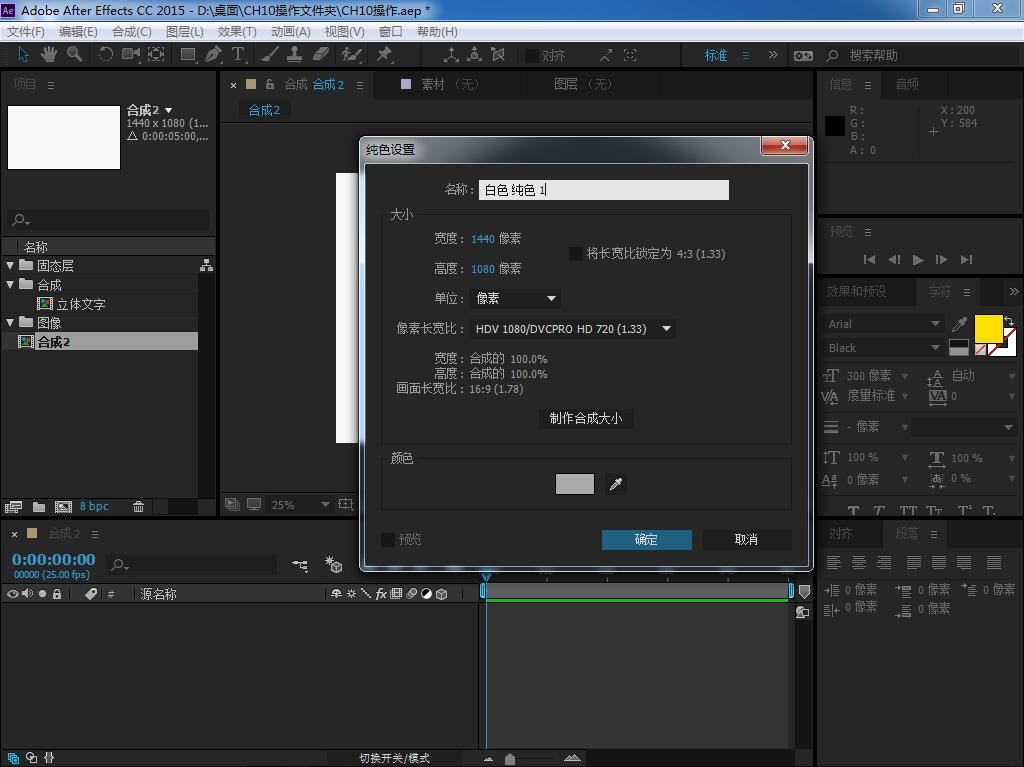
Task: Click the trash icon in the Project panel
Action: pyautogui.click(x=138, y=507)
